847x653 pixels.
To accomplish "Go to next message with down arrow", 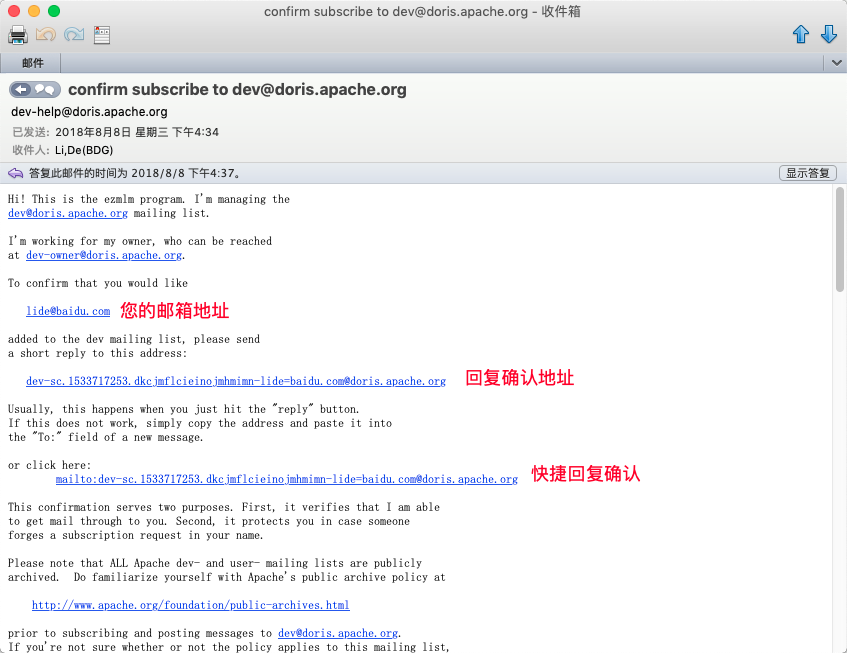I will pyautogui.click(x=828, y=35).
